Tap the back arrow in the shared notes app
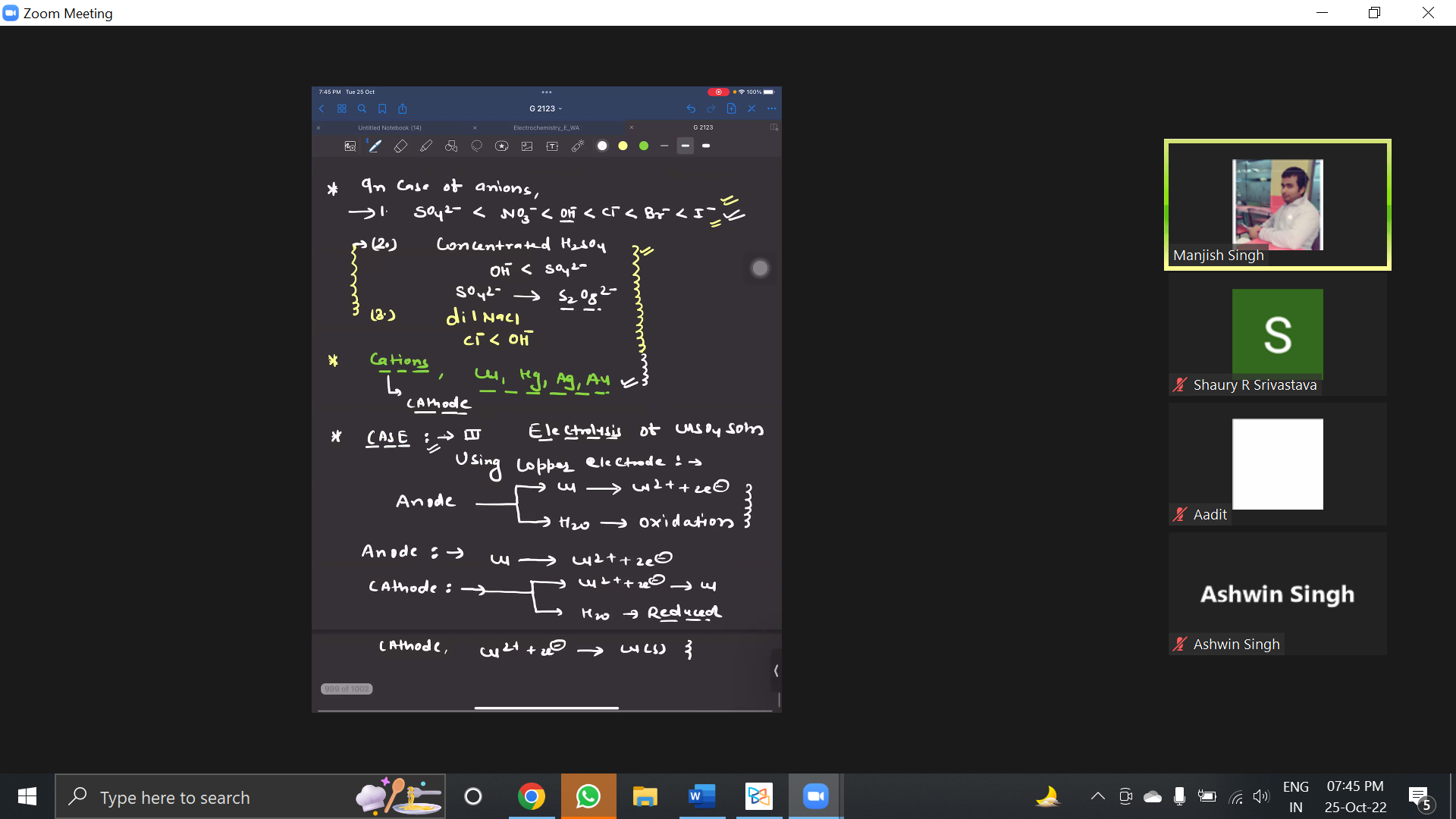This screenshot has width=1456, height=819. pyautogui.click(x=322, y=109)
